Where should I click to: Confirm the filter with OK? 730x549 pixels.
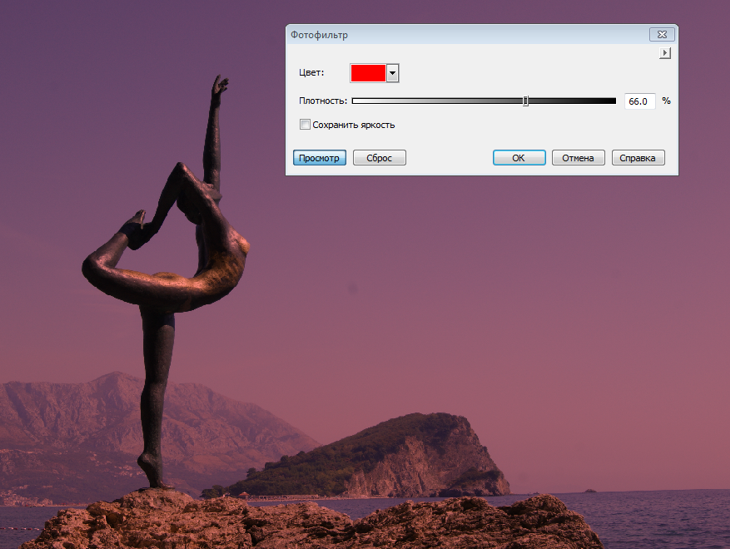pyautogui.click(x=518, y=158)
